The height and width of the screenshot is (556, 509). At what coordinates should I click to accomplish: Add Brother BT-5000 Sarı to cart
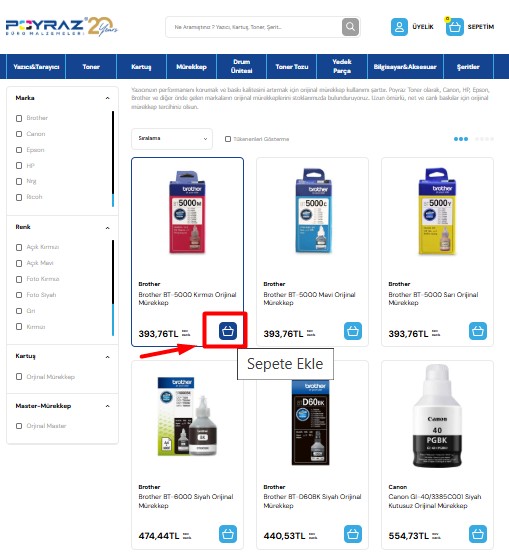(x=478, y=331)
